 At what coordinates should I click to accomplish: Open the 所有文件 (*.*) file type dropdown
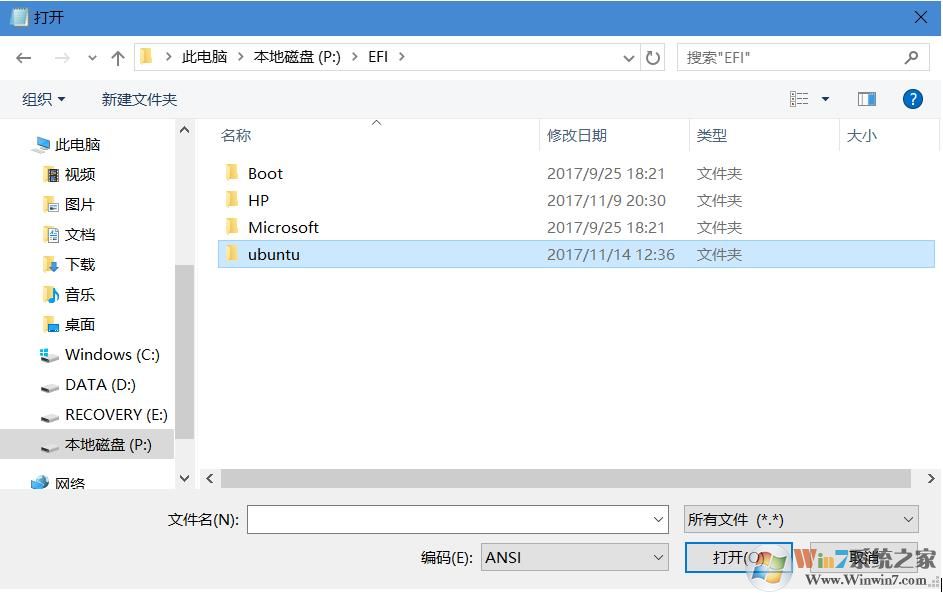click(x=801, y=519)
